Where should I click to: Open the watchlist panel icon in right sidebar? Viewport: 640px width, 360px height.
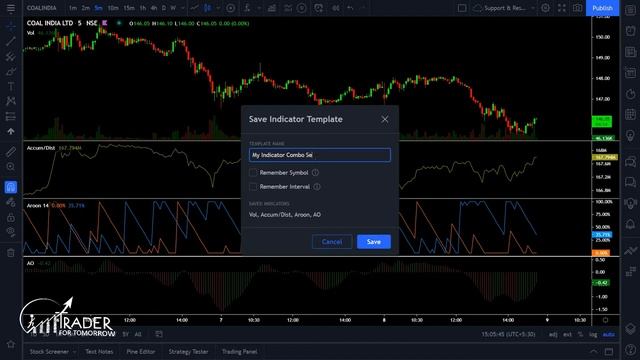coord(631,10)
